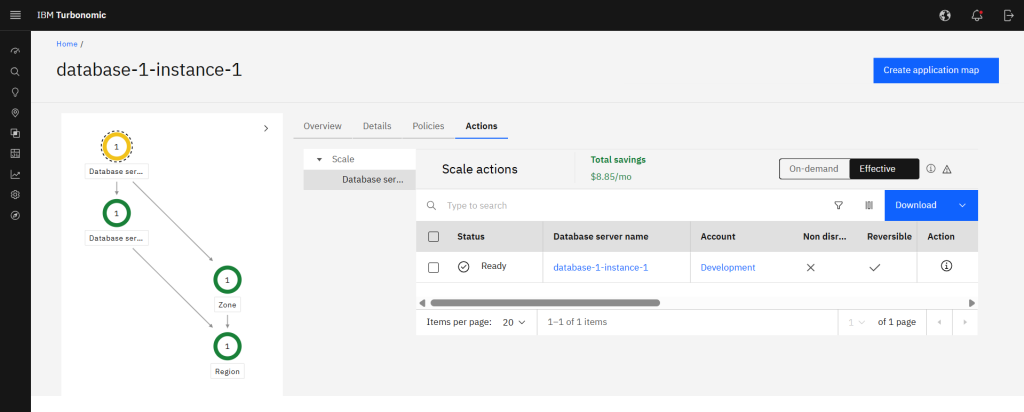Open the Items per page dropdown
Viewport: 1024px width, 412px height.
(x=514, y=322)
